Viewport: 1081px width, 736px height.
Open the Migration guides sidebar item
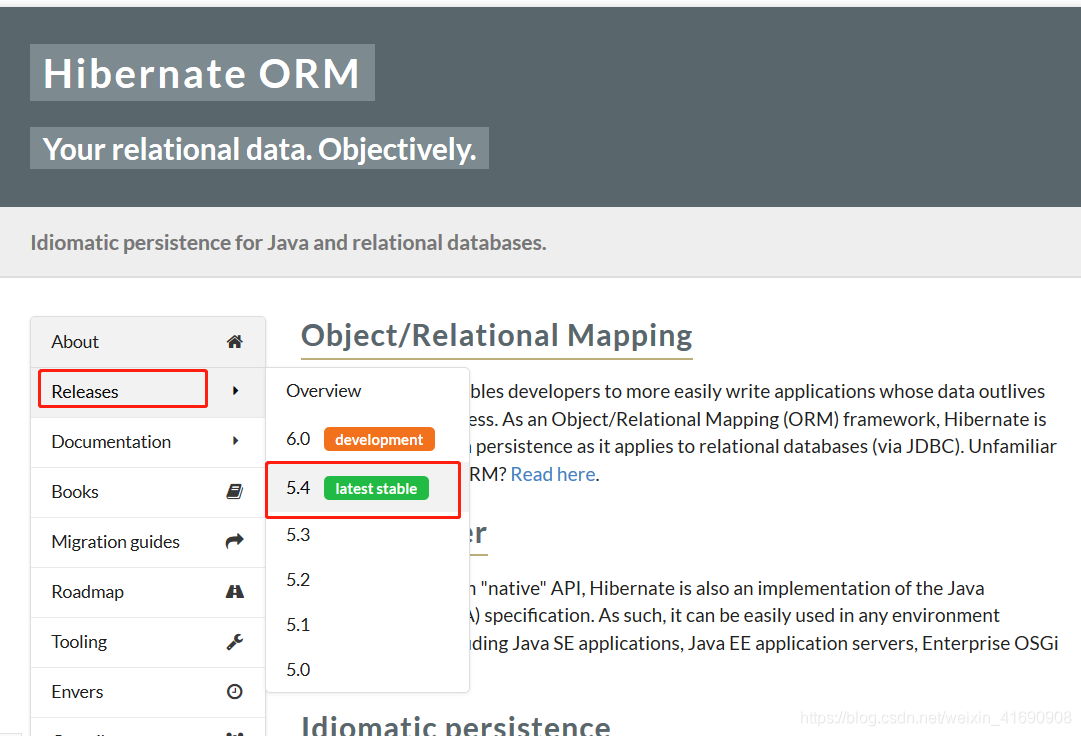tap(148, 542)
